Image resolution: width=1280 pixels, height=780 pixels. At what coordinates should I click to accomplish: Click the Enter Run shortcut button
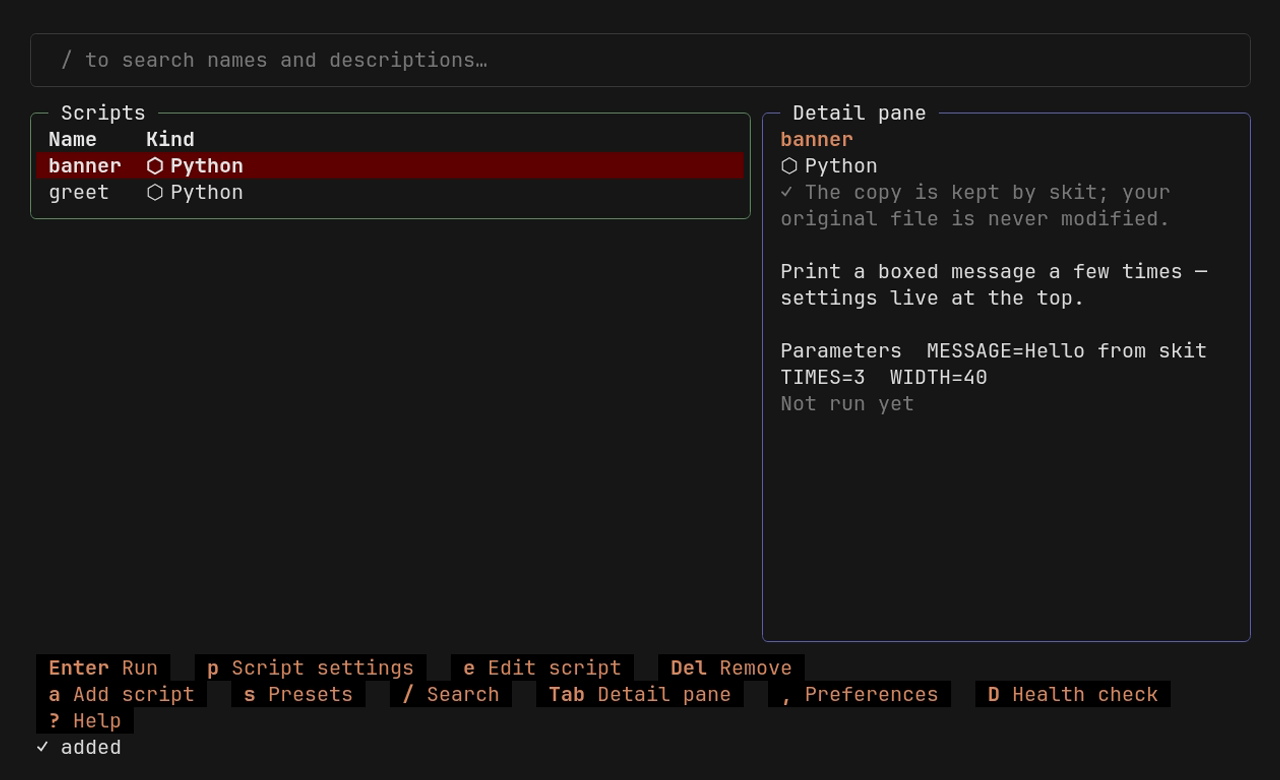coord(103,668)
